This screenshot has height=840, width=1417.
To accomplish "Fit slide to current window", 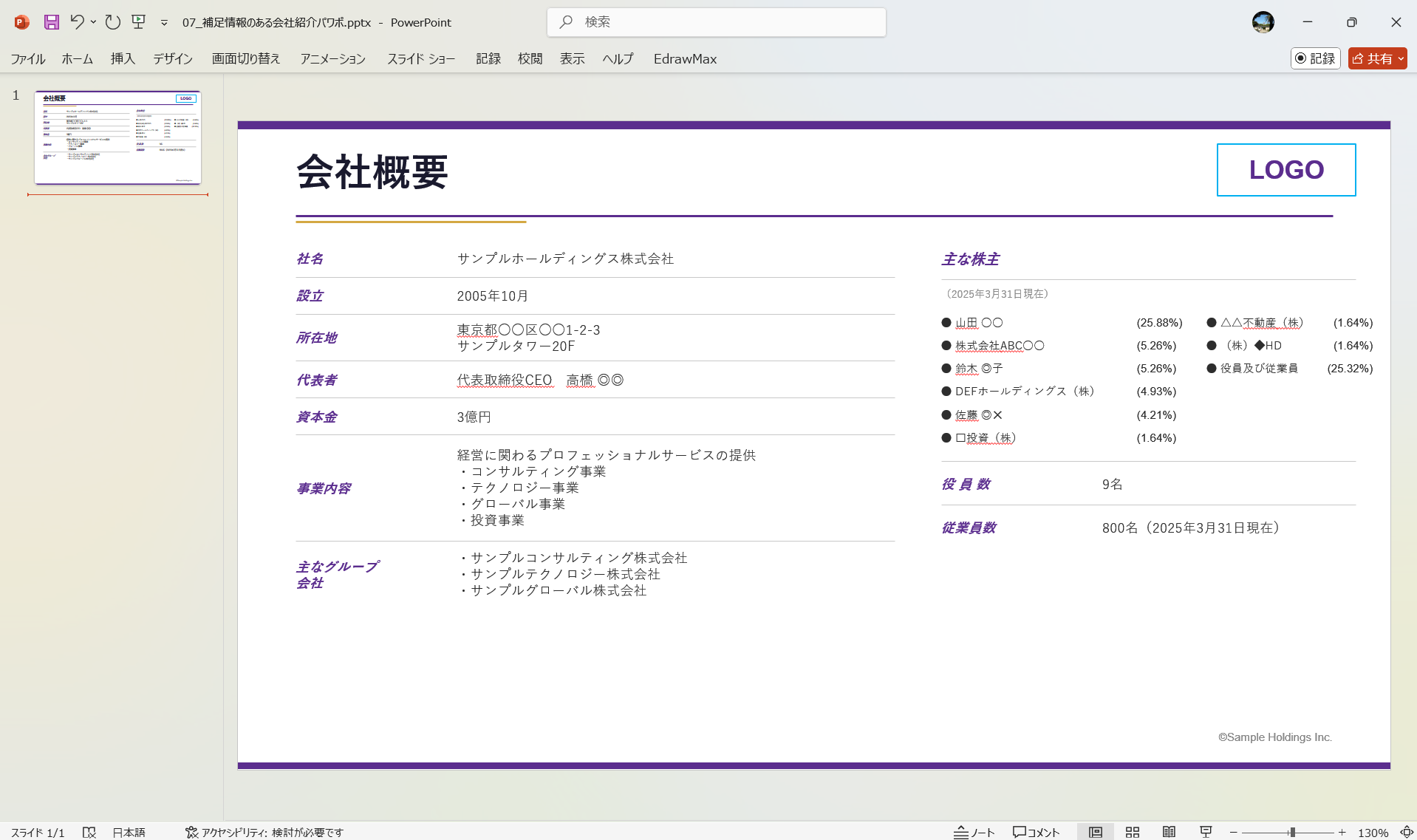I will (x=1406, y=832).
